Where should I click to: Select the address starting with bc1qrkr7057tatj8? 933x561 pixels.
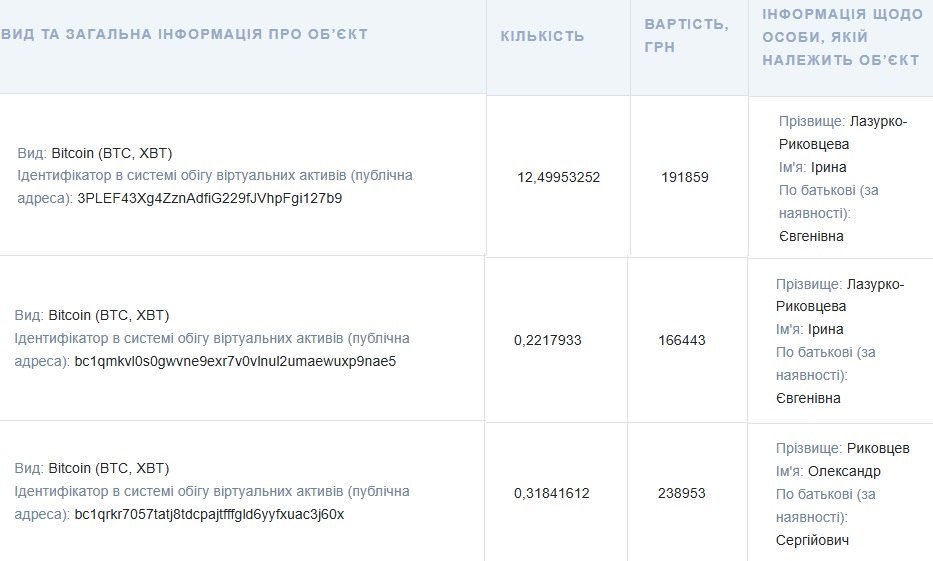click(209, 514)
